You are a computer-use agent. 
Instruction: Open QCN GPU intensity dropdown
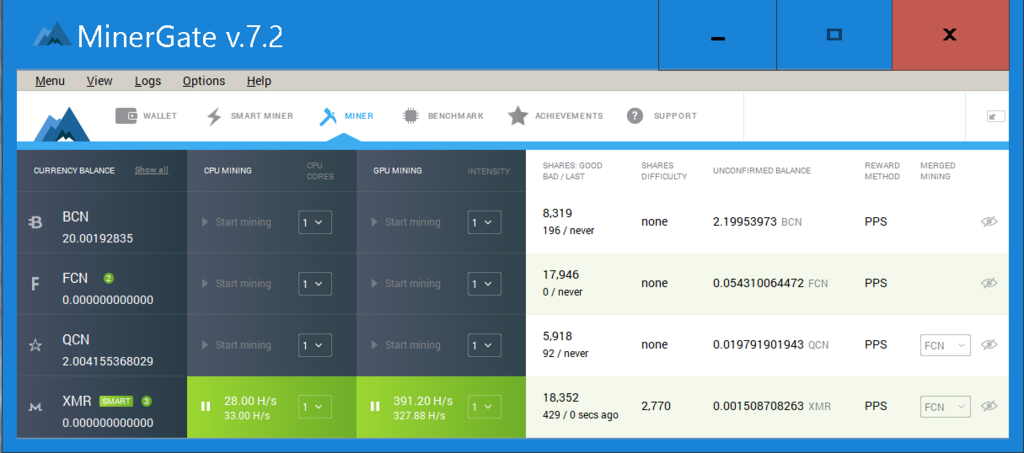point(484,345)
